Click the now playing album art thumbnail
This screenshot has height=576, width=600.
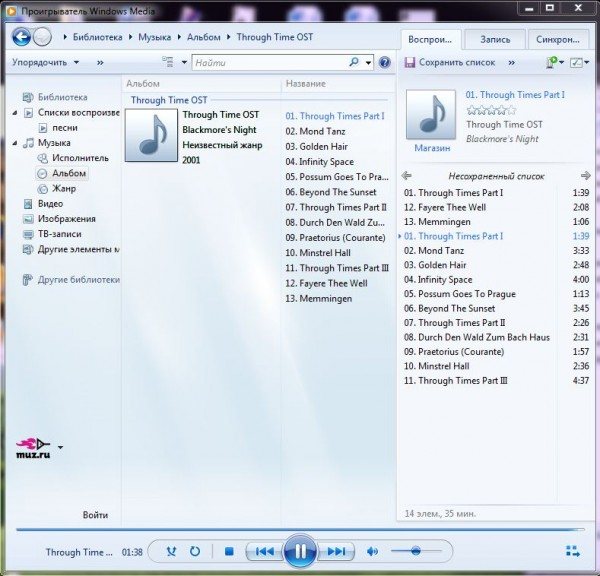point(431,114)
